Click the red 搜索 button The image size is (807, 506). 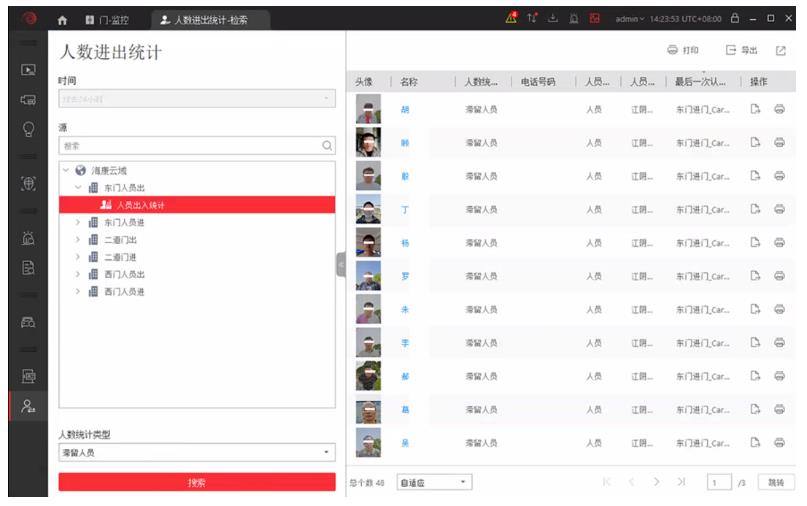point(196,482)
